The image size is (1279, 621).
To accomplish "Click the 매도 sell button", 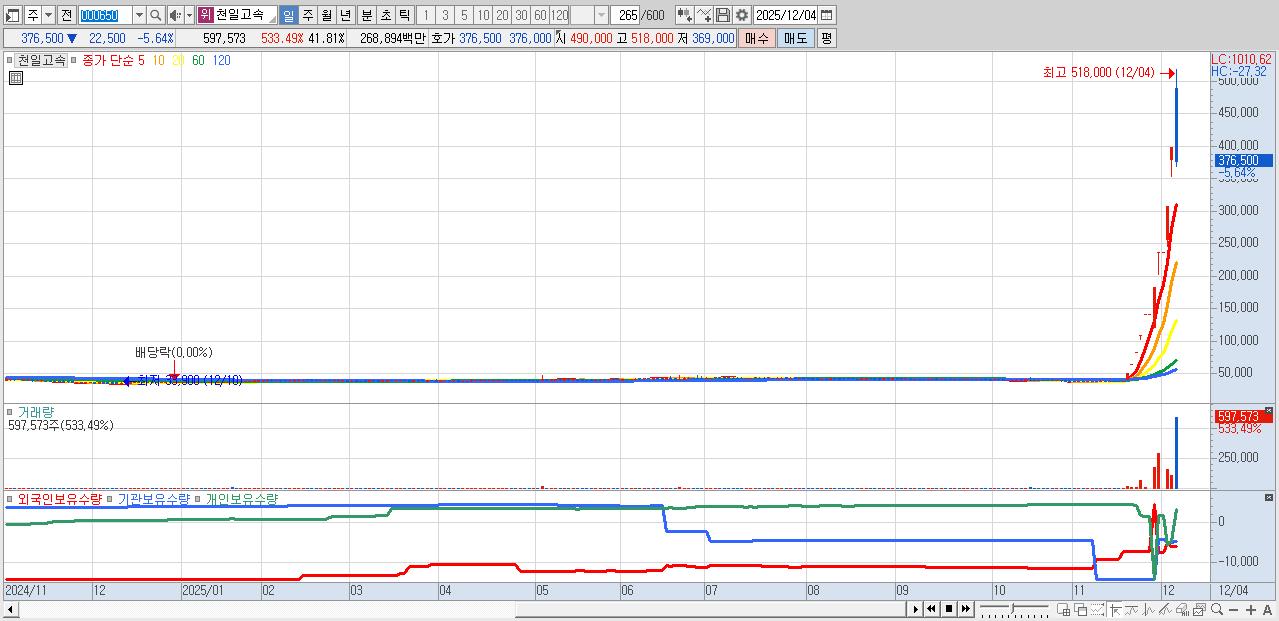I will (796, 38).
